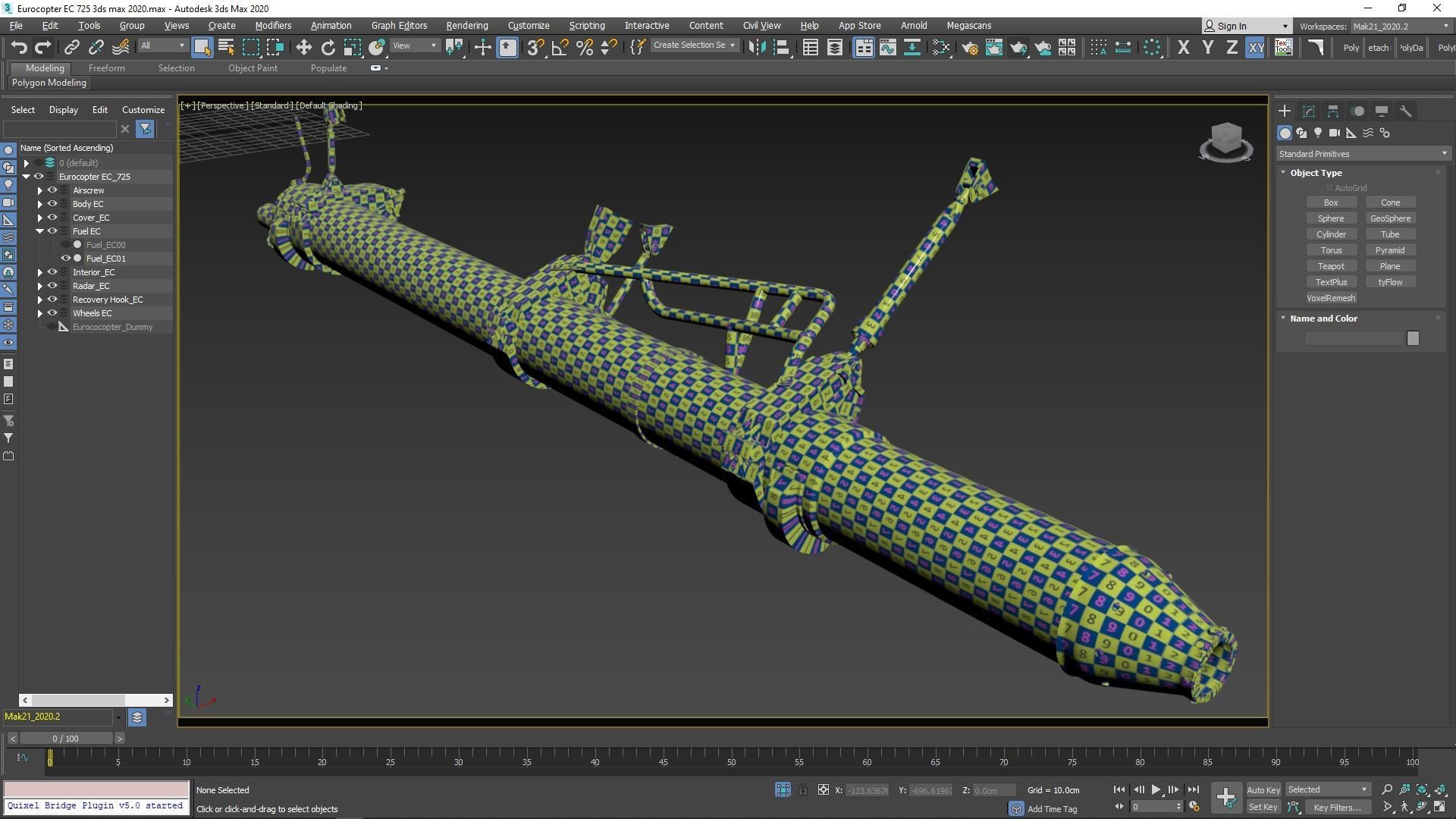
Task: Open the Standard Primitives dropdown
Action: click(1363, 154)
